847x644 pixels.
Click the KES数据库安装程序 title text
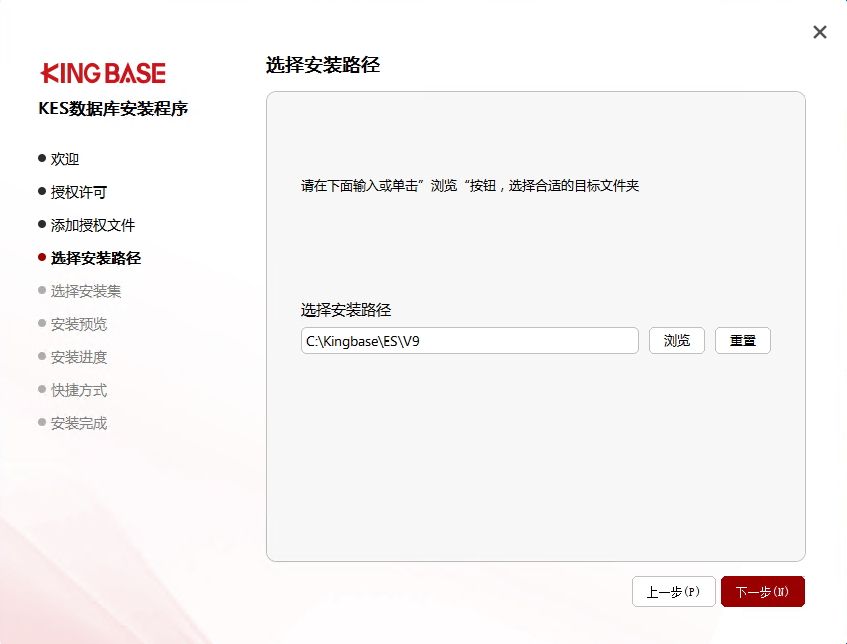[113, 109]
